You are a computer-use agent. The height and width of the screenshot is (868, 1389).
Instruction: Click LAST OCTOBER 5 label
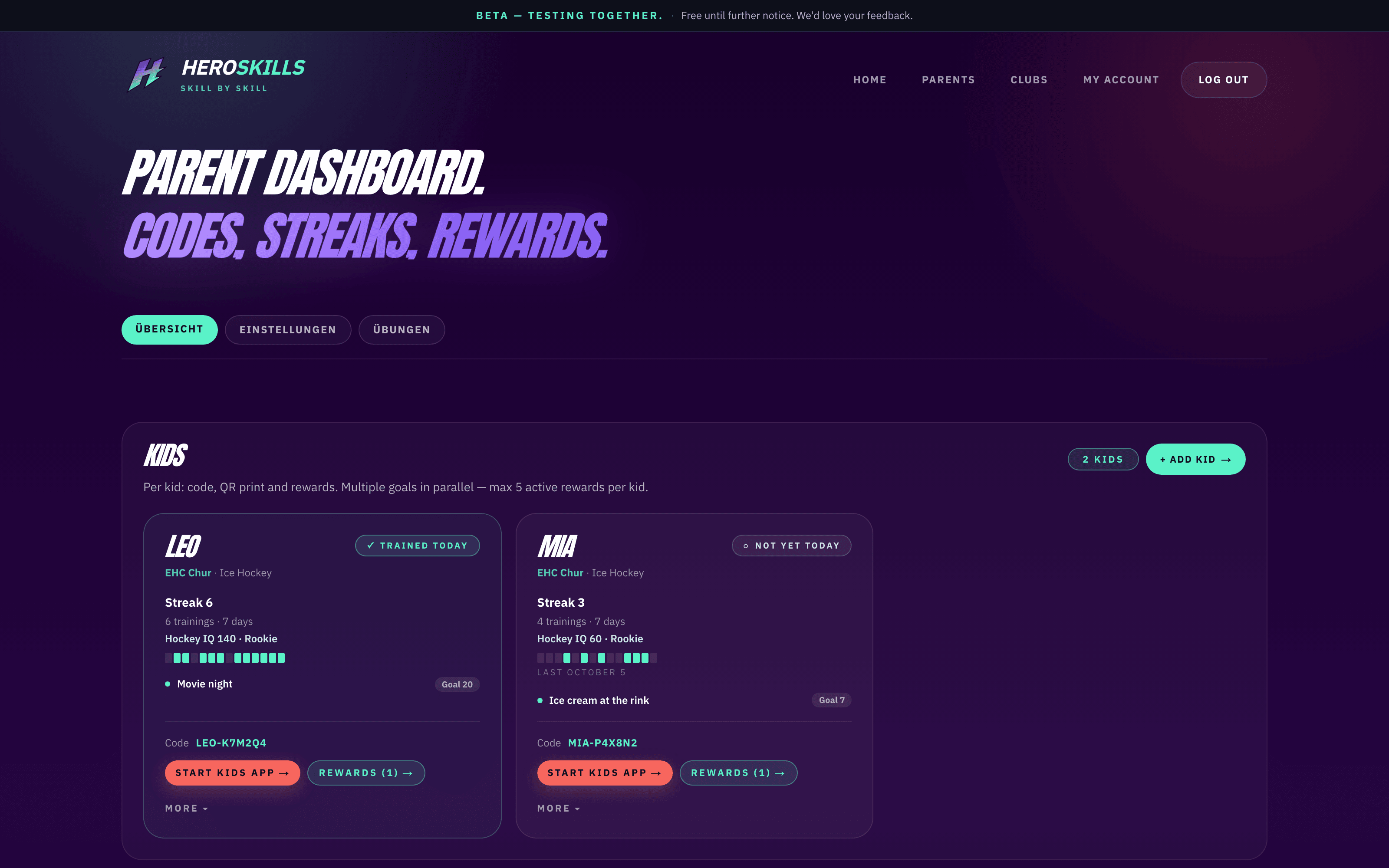coord(581,672)
